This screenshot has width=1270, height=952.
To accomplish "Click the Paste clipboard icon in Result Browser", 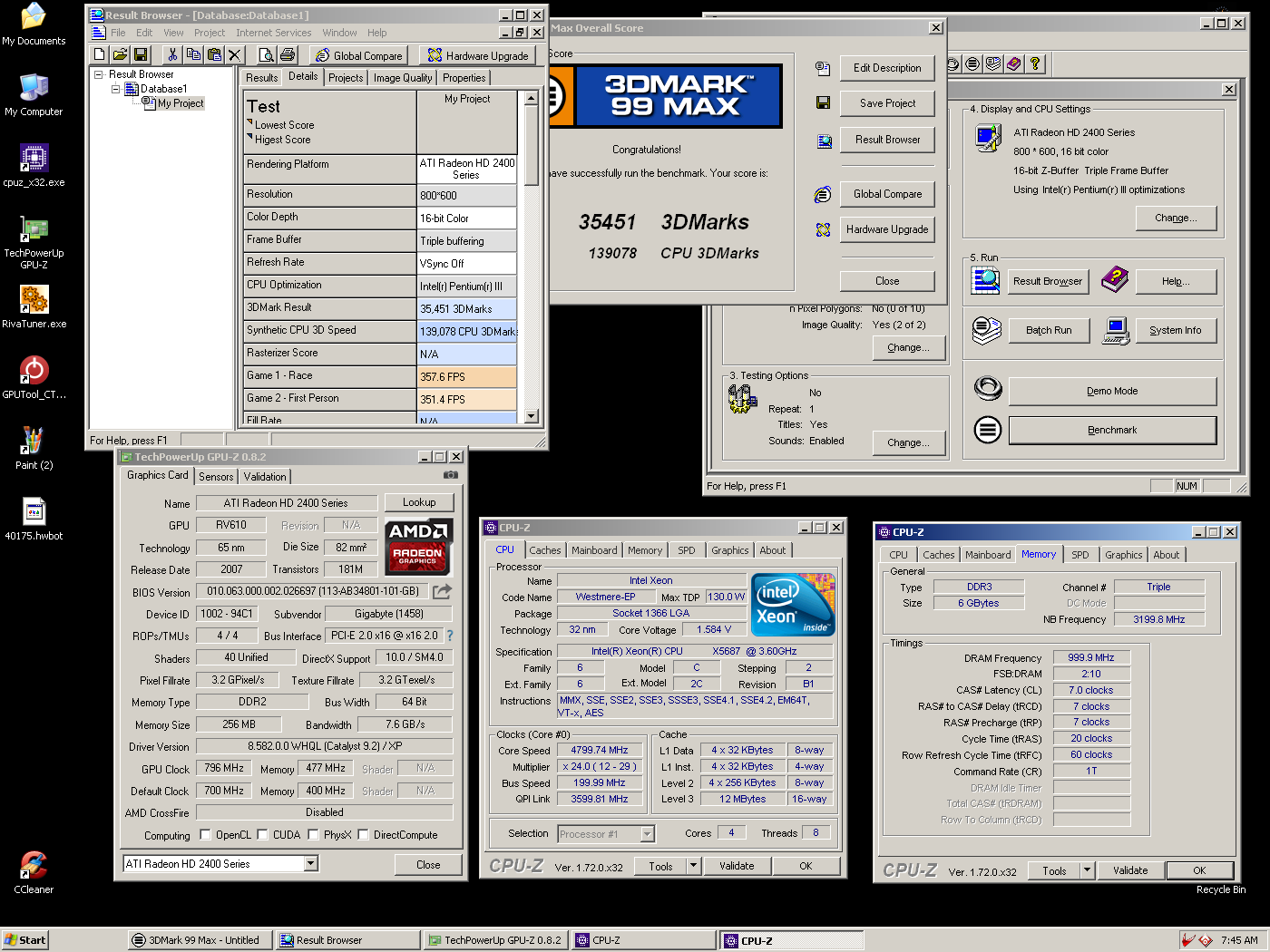I will [x=214, y=55].
